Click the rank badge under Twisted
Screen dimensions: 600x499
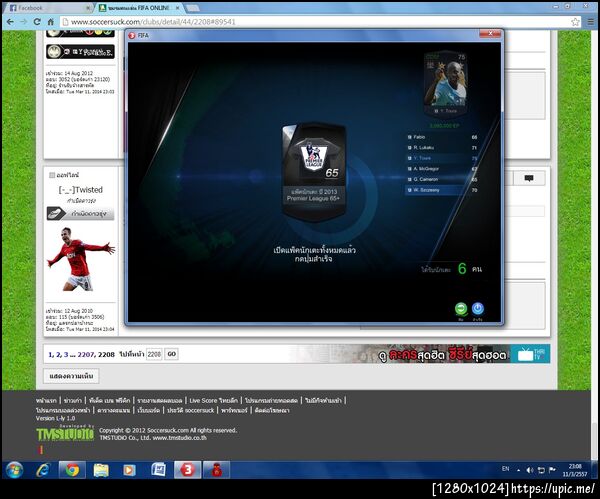pyautogui.click(x=81, y=214)
